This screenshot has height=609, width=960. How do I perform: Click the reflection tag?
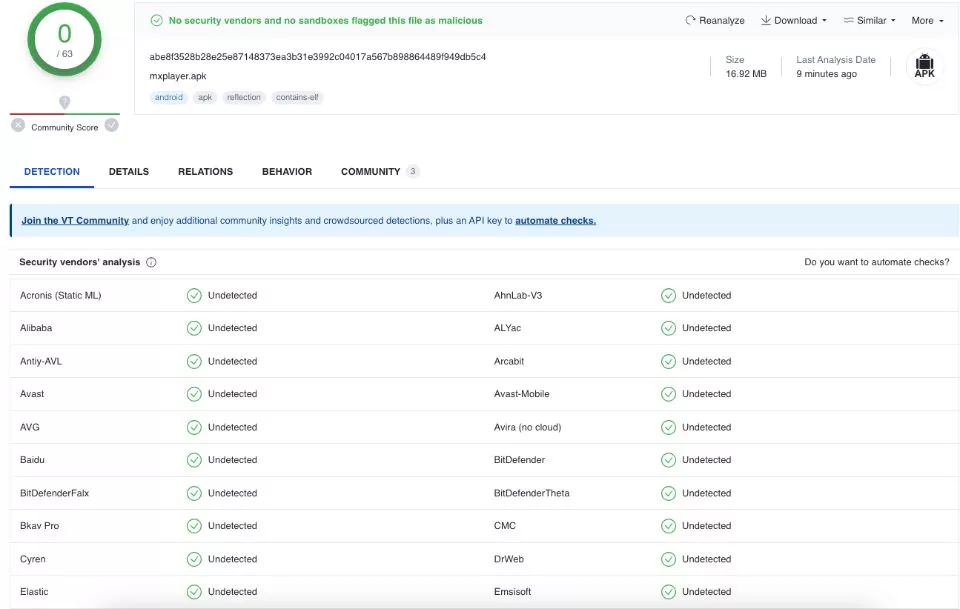point(244,97)
